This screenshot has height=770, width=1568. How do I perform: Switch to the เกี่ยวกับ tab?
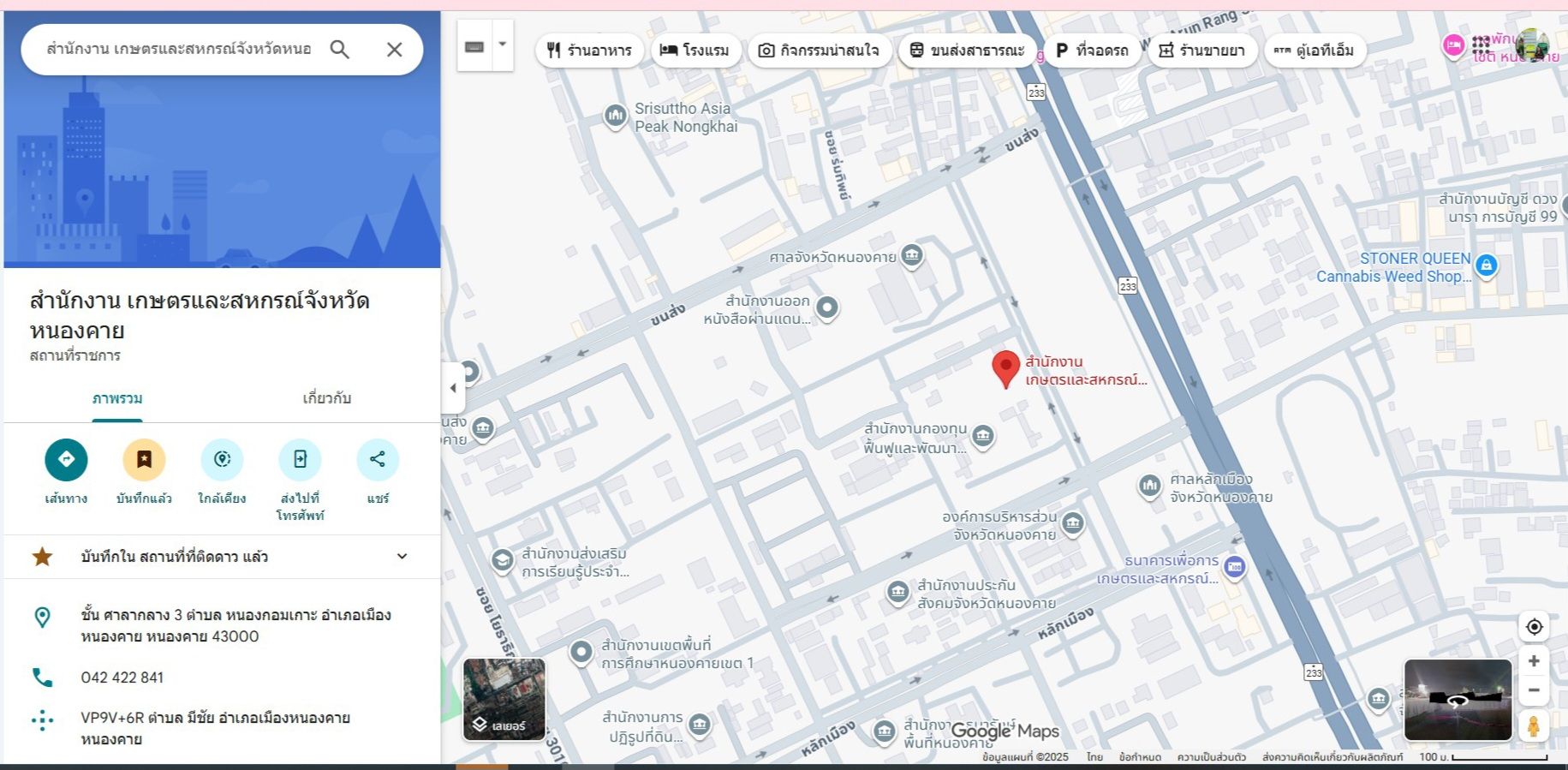tap(326, 398)
